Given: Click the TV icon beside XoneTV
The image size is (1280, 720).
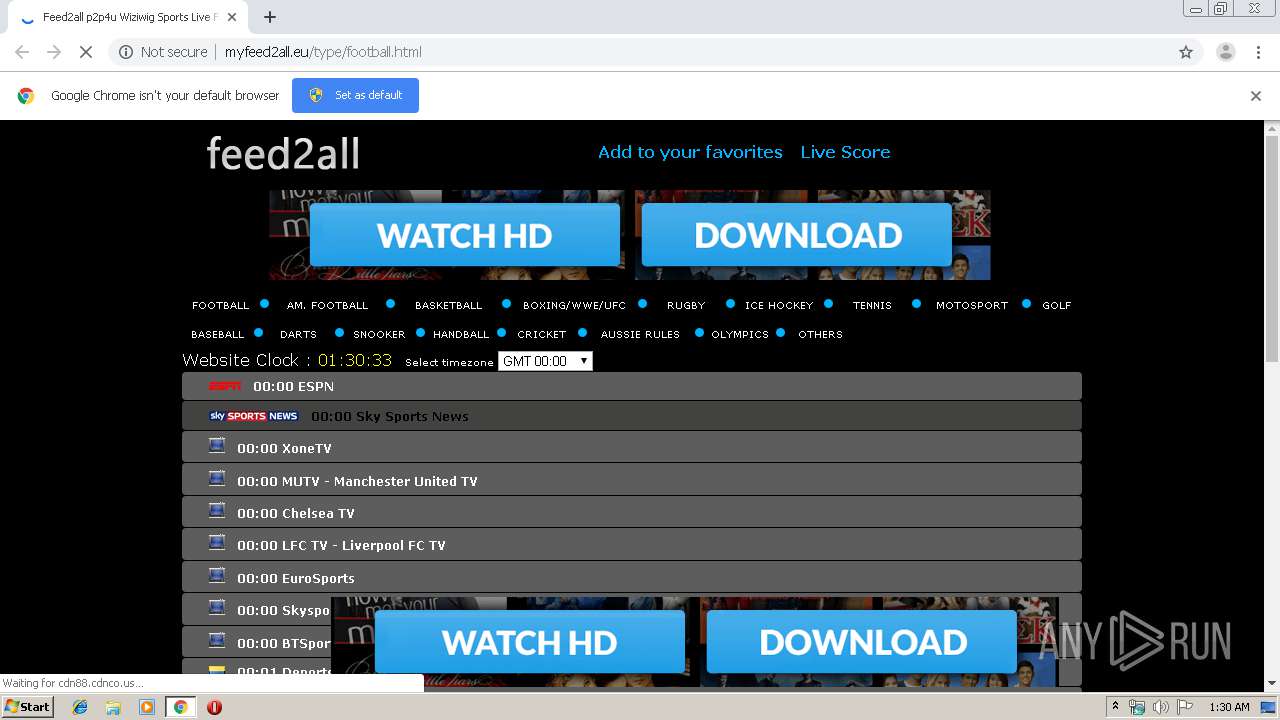Looking at the screenshot, I should pyautogui.click(x=217, y=445).
